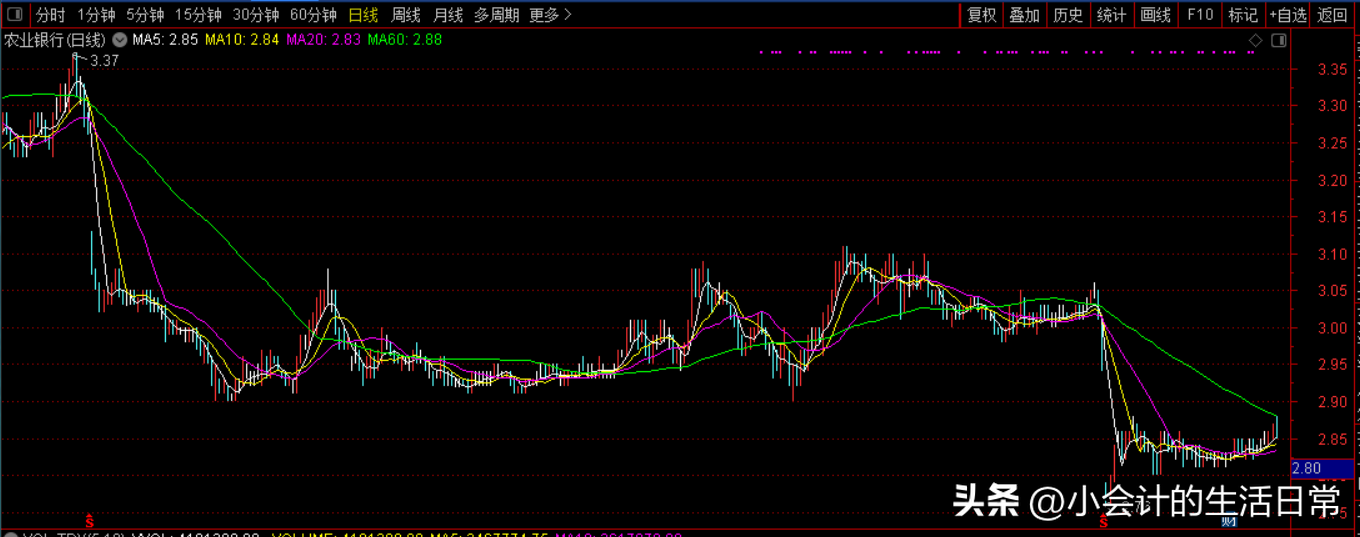Toggle the left sidebar panel icon
Image resolution: width=1360 pixels, height=537 pixels.
click(14, 14)
